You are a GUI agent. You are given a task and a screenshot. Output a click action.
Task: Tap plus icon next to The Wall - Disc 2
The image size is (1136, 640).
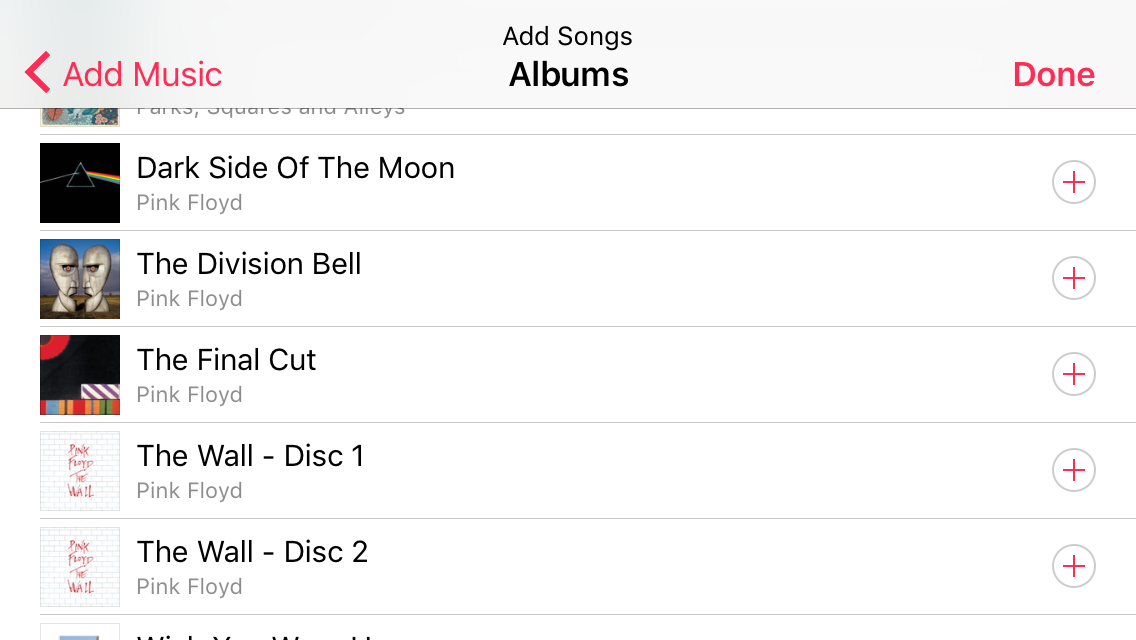(1073, 566)
